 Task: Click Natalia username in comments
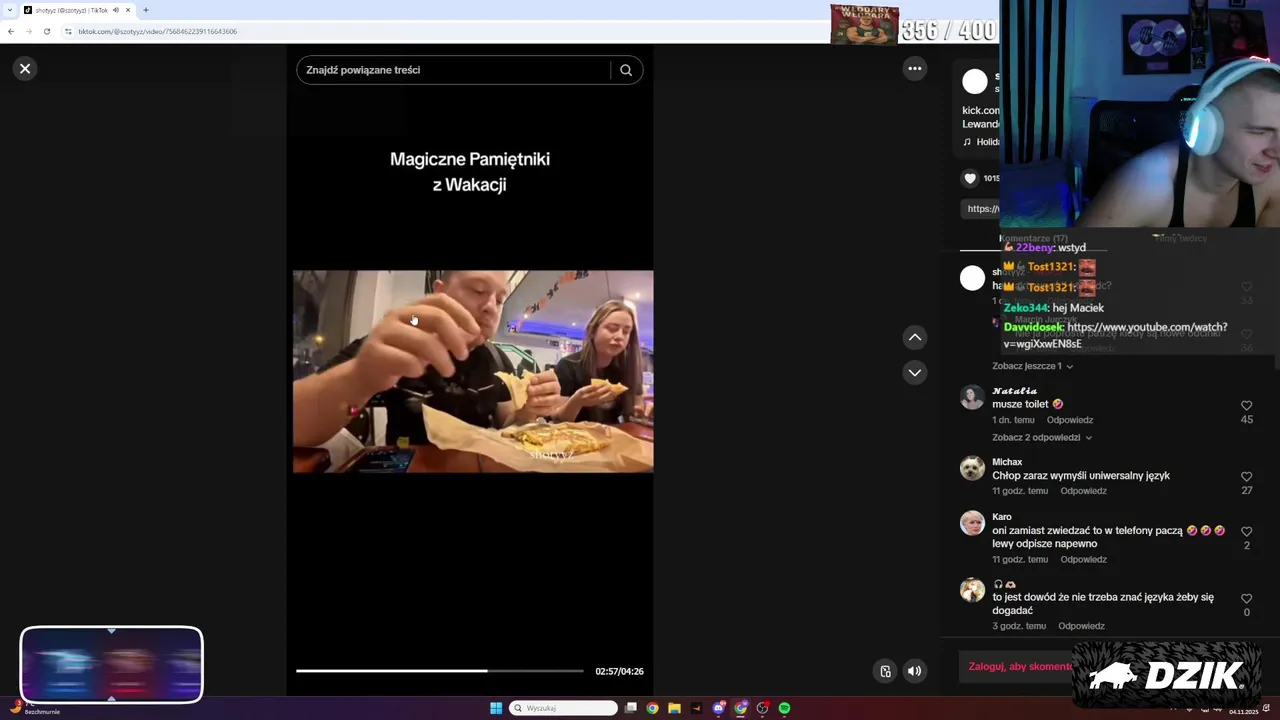(x=1014, y=391)
